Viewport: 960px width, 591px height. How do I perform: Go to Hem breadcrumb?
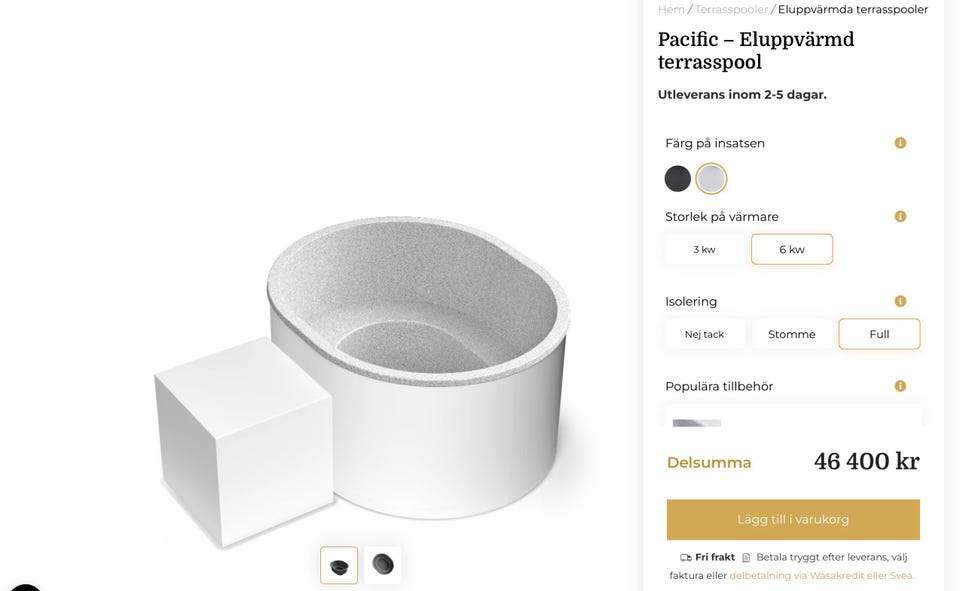click(x=671, y=10)
